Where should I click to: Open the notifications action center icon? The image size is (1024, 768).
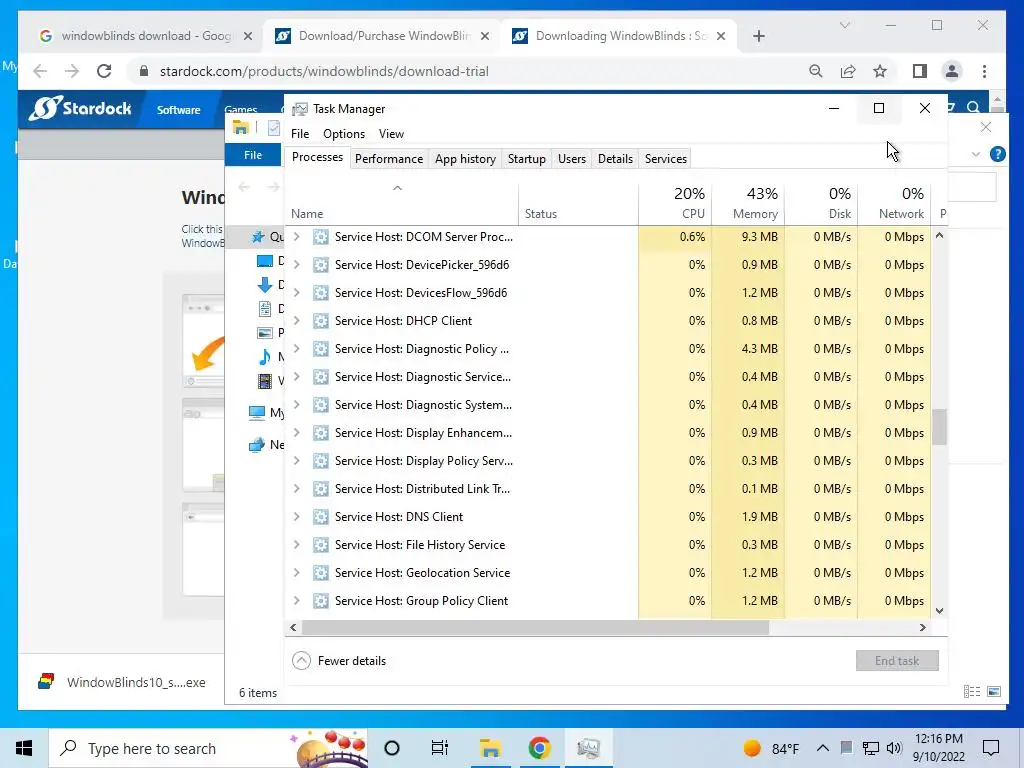coord(991,748)
